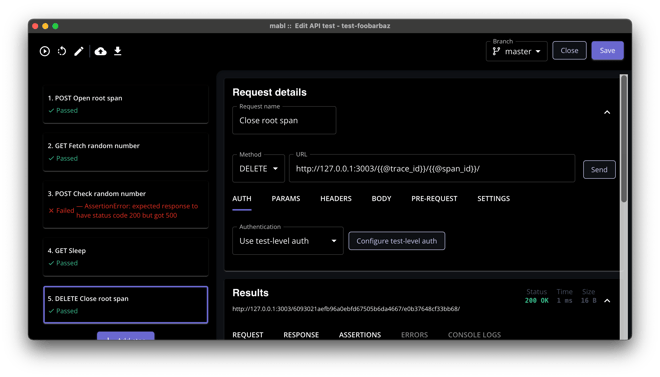
Task: Collapse the Results section chevron
Action: coord(607,300)
